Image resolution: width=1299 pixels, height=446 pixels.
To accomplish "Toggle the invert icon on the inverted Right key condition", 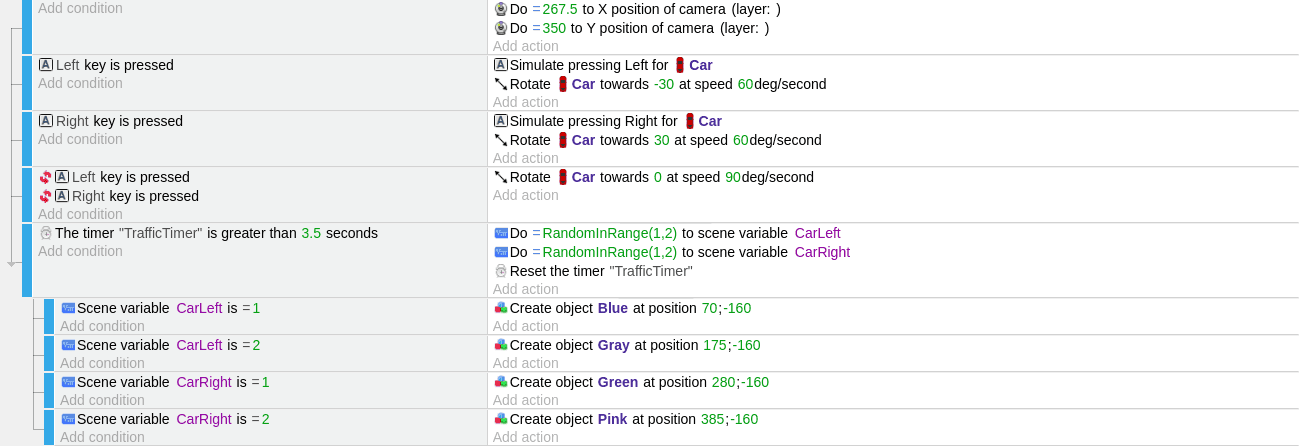I will (x=45, y=196).
